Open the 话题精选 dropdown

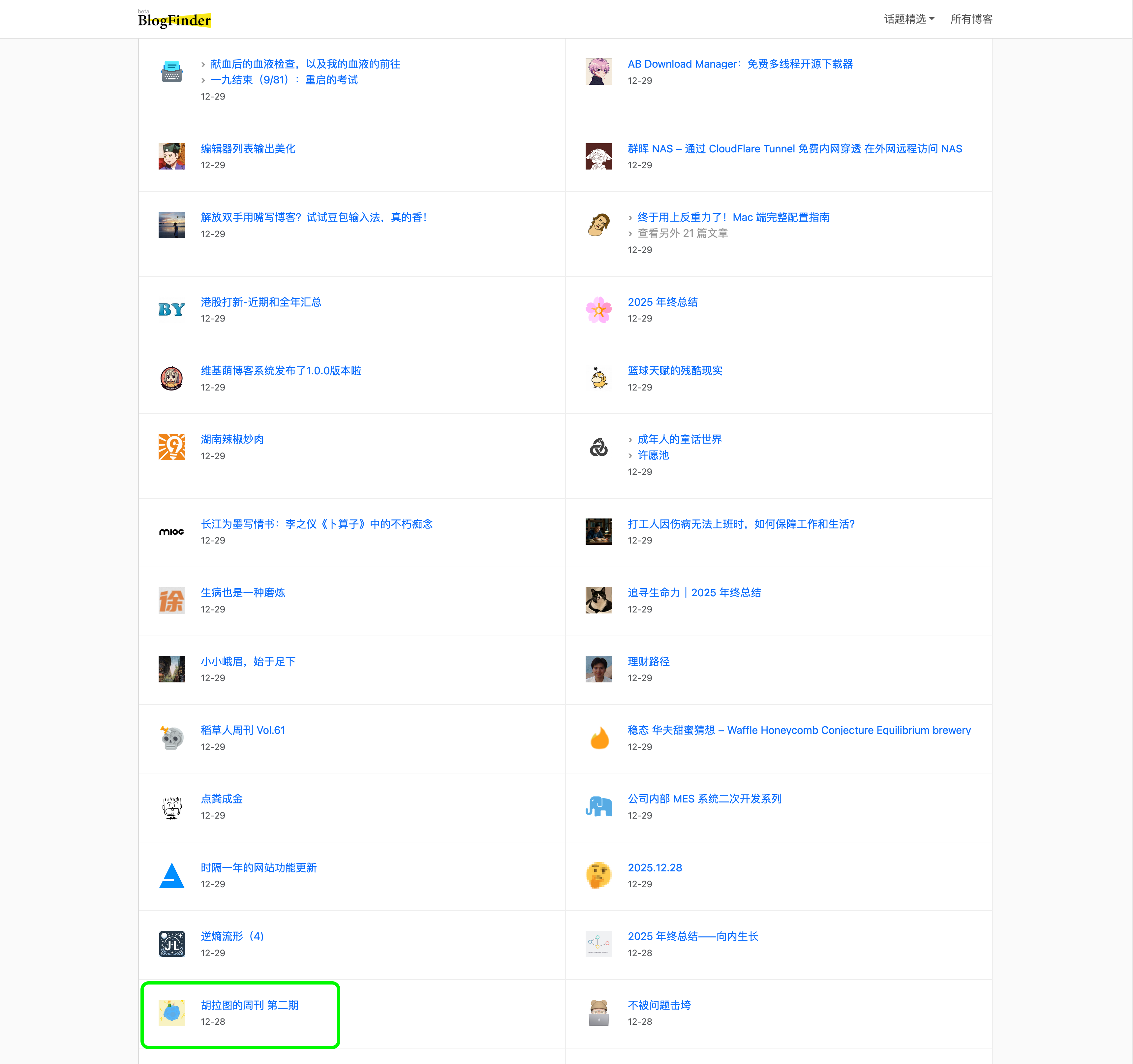[x=908, y=19]
